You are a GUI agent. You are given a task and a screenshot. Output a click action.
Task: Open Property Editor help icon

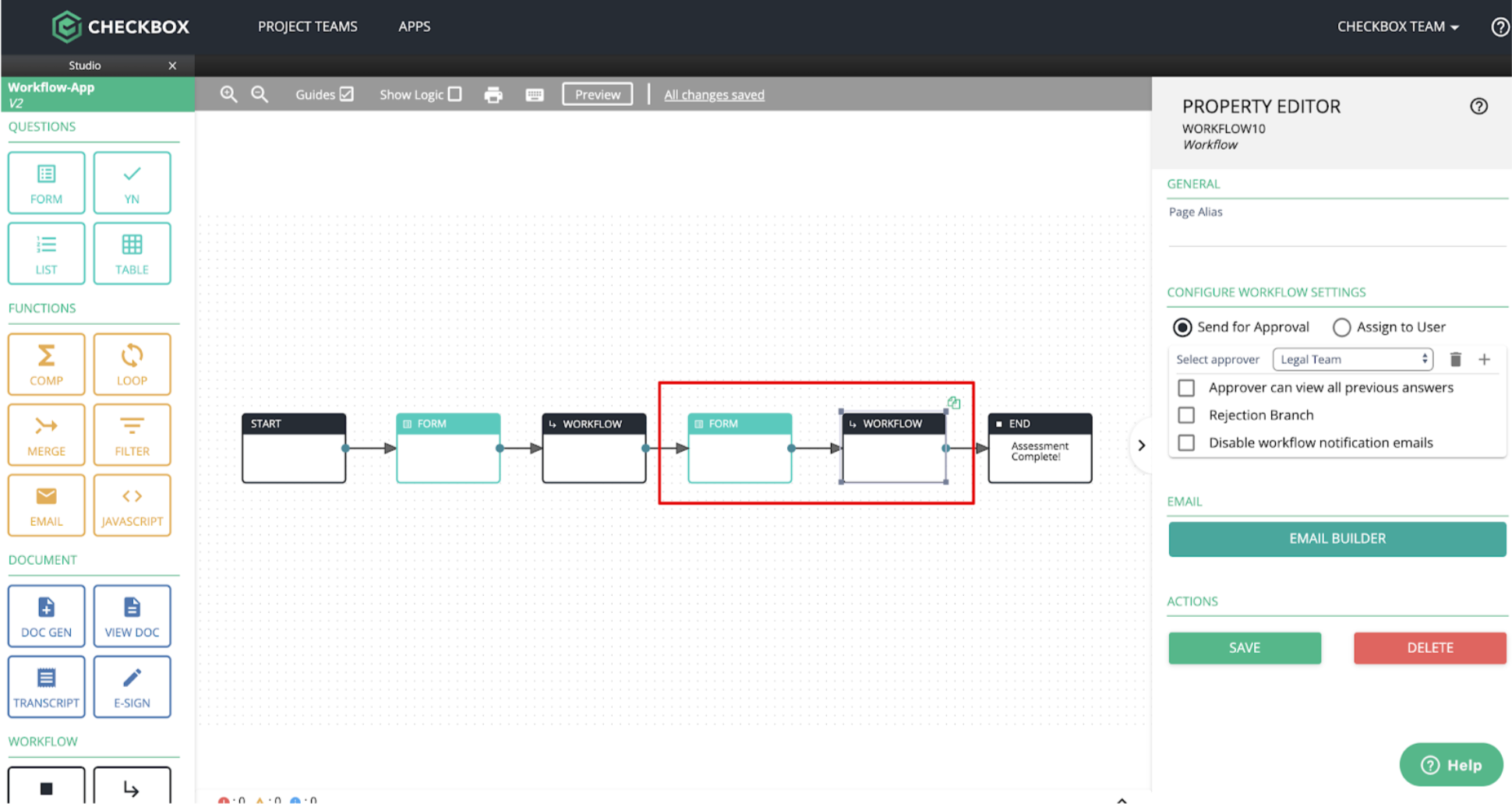click(1478, 107)
